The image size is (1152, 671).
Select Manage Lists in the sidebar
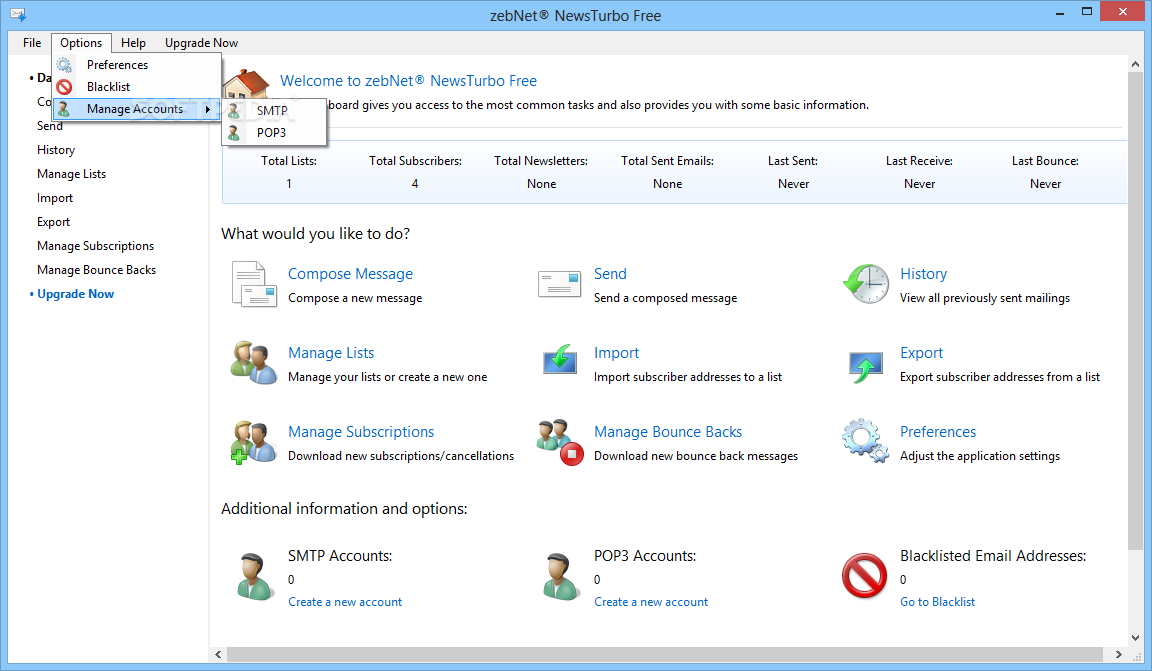71,174
